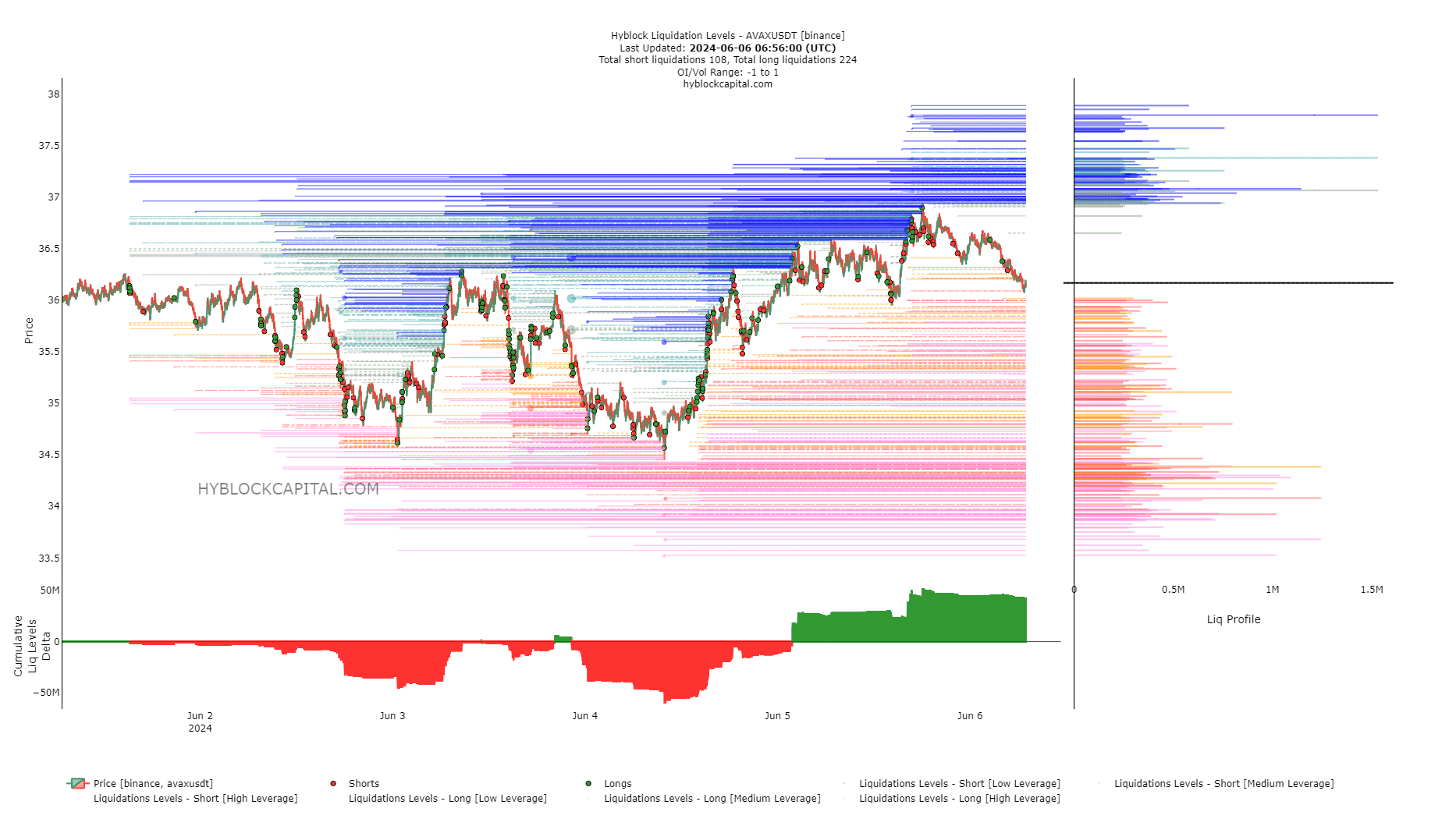The height and width of the screenshot is (819, 1456).
Task: Click the 1M tick on Liq Profile axis
Action: (1273, 589)
